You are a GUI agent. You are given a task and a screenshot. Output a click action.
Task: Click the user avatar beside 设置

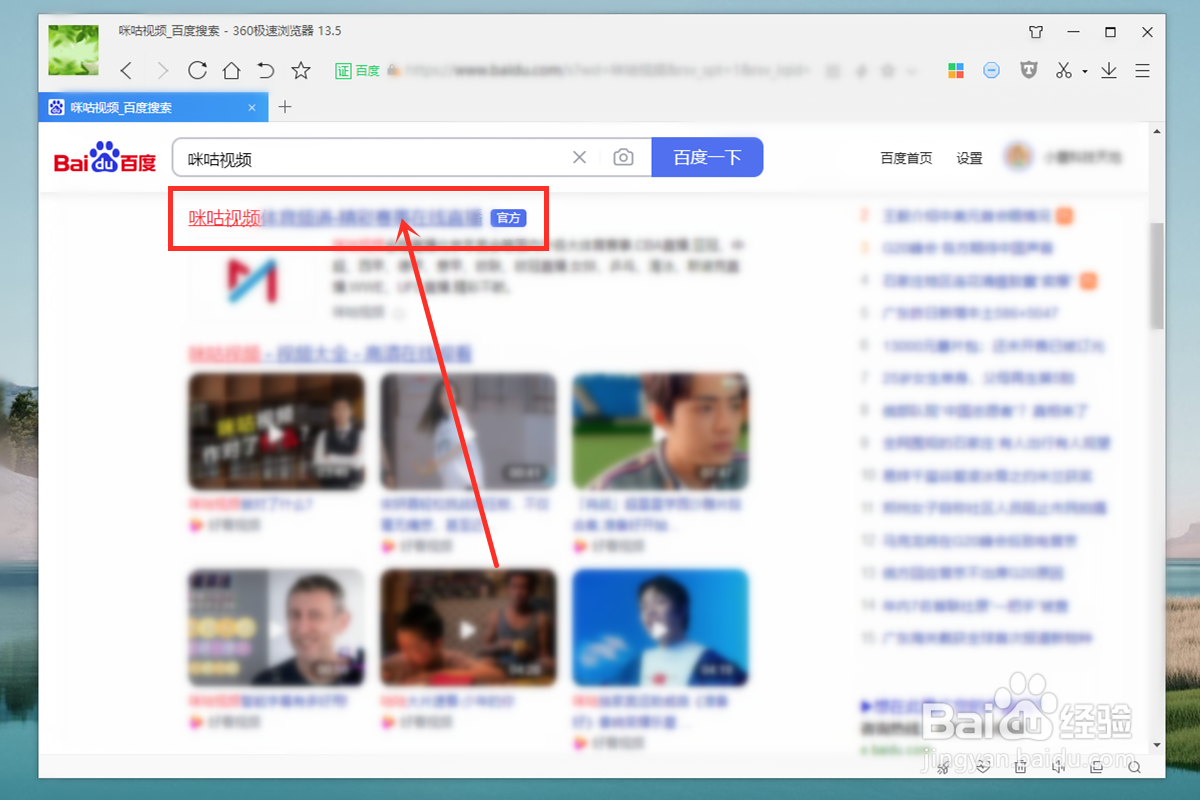click(x=1018, y=157)
